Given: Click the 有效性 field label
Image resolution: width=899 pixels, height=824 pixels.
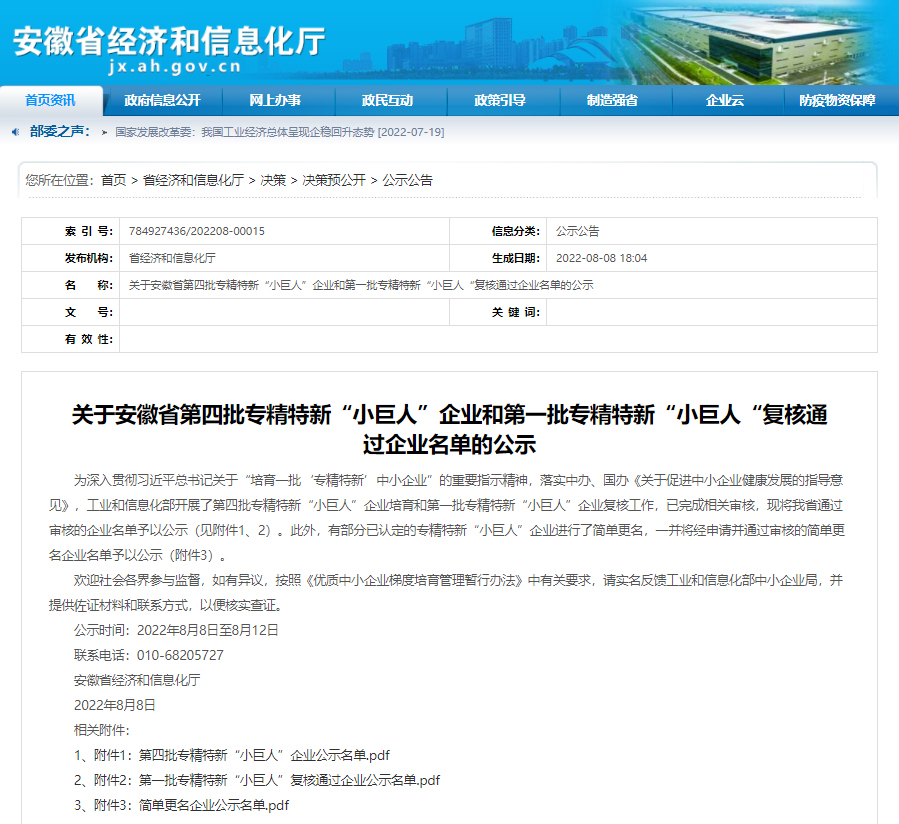Looking at the screenshot, I should tap(89, 339).
